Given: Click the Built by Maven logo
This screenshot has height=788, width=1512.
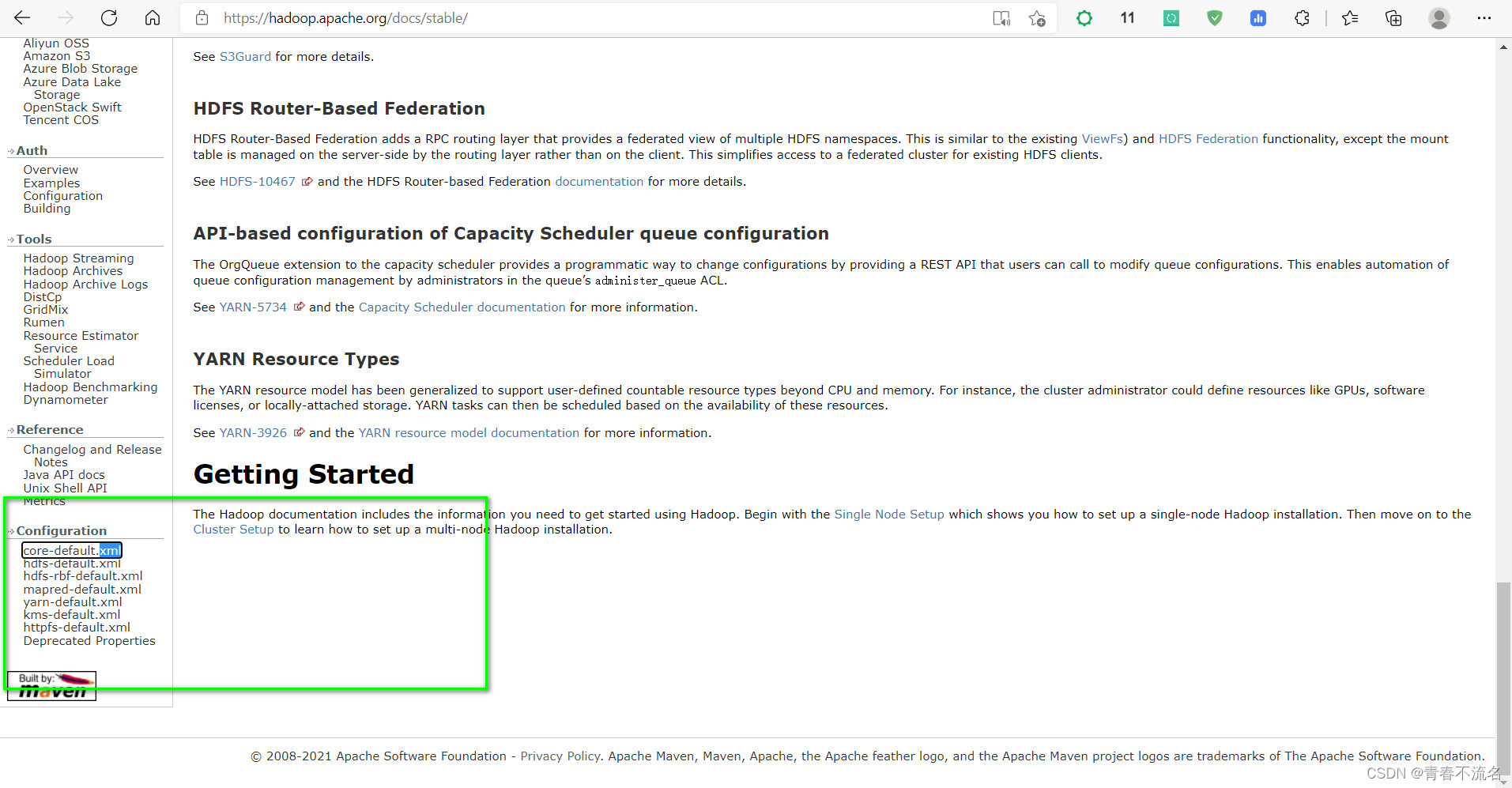Looking at the screenshot, I should coord(51,685).
